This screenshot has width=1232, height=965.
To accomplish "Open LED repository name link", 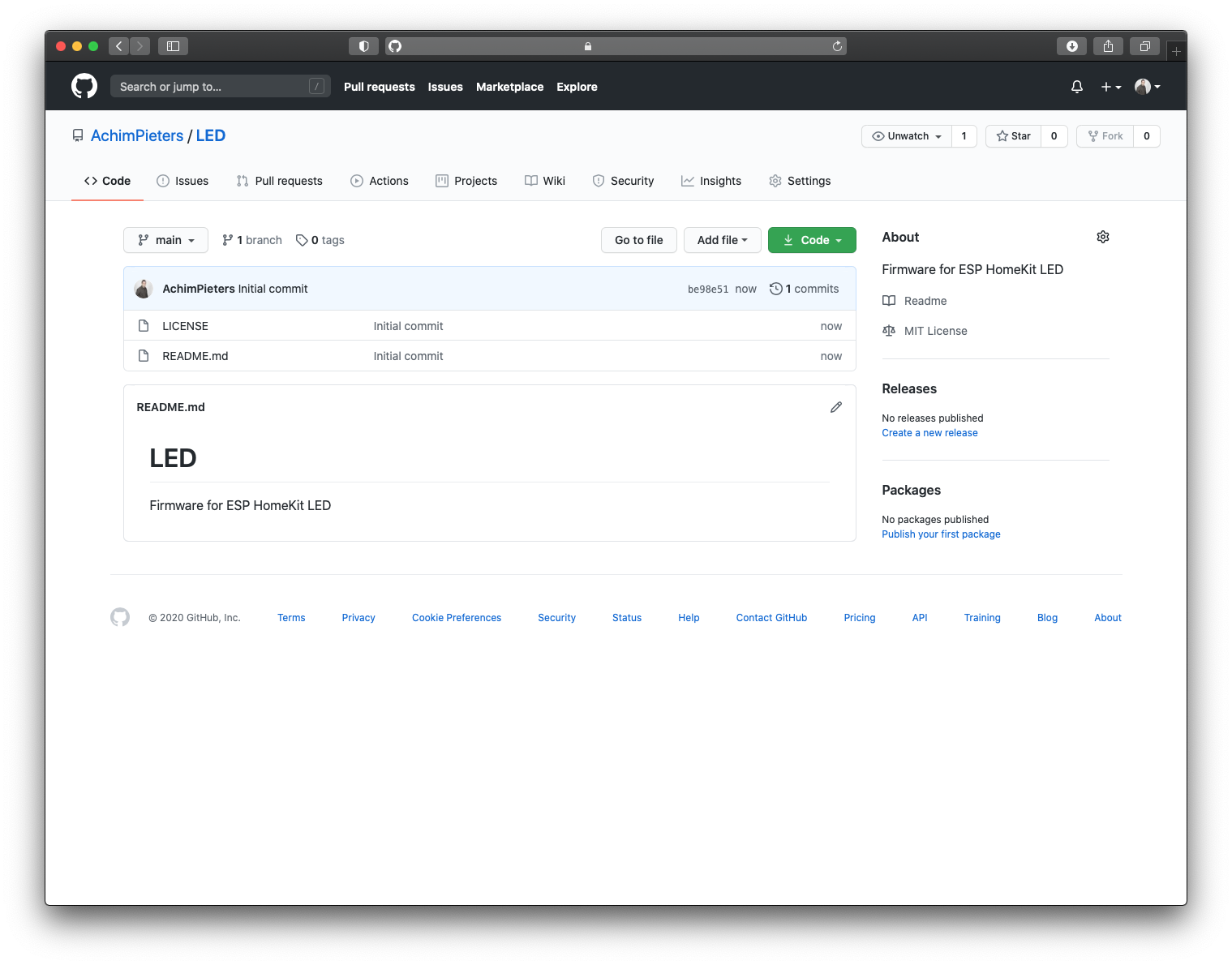I will click(211, 135).
